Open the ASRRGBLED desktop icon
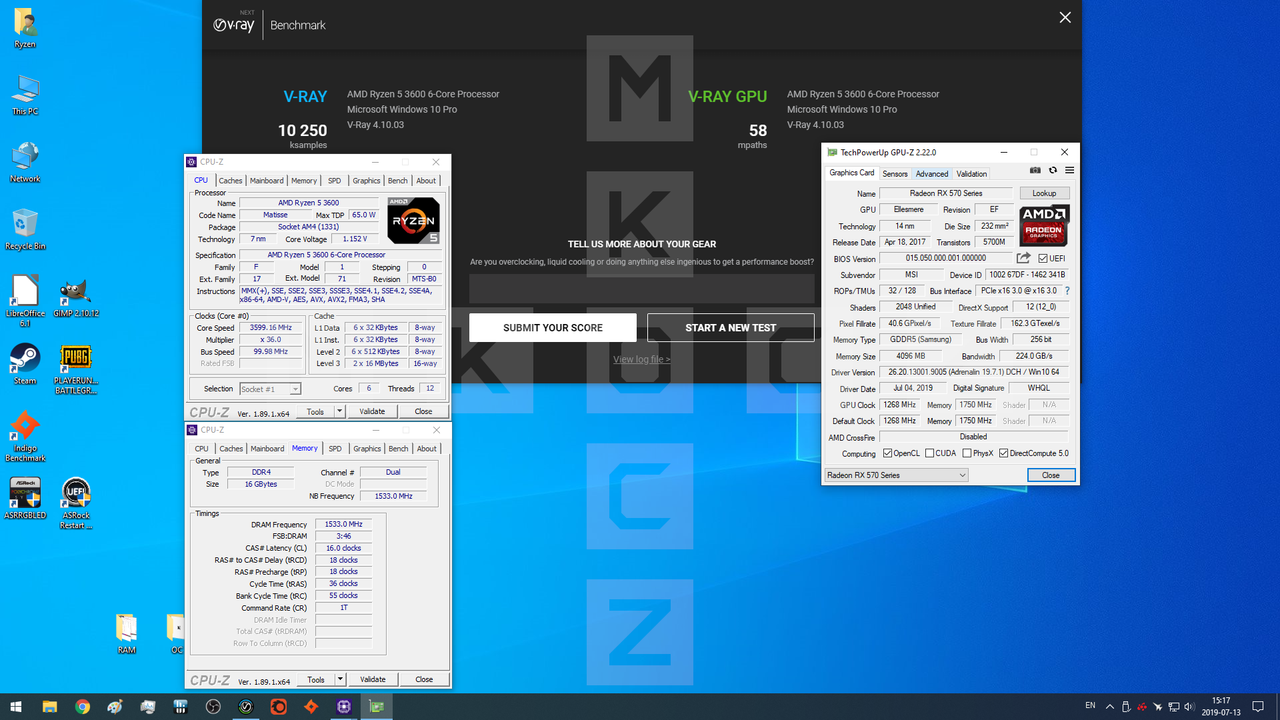The height and width of the screenshot is (720, 1280). click(x=25, y=497)
